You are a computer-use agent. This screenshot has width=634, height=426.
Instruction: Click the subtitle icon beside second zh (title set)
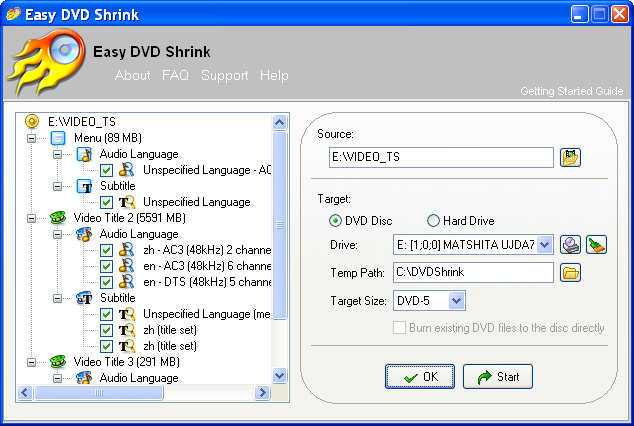127,346
